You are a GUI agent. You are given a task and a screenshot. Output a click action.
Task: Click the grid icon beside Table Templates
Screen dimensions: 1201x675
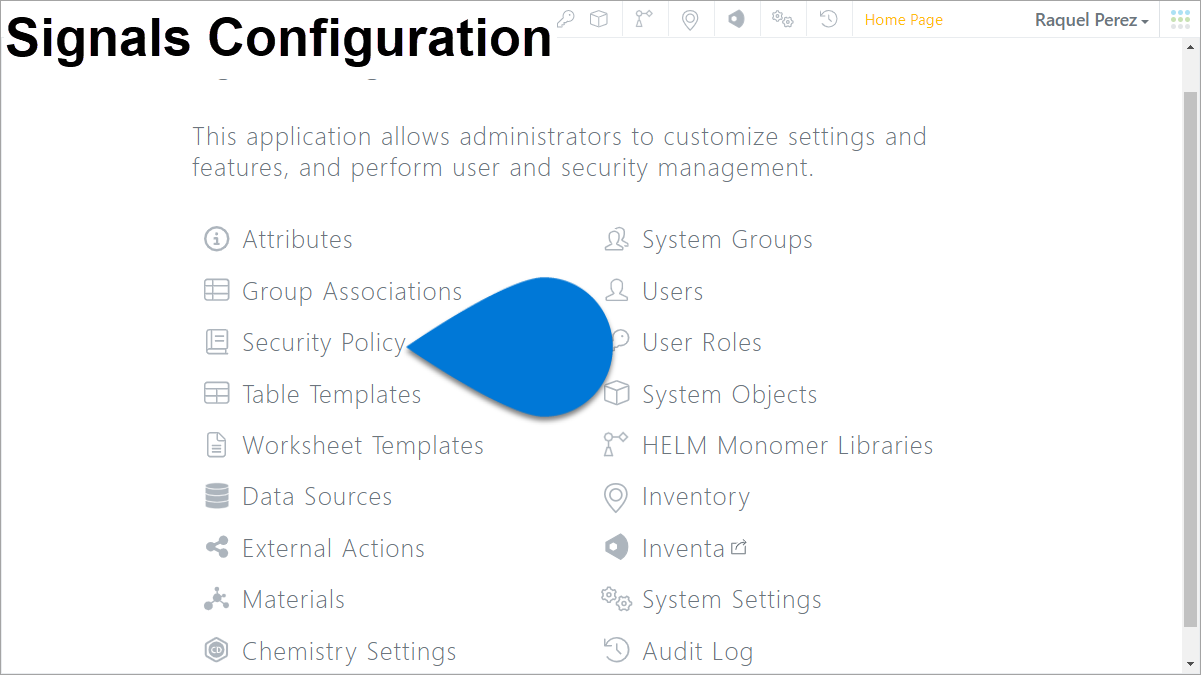pos(216,393)
